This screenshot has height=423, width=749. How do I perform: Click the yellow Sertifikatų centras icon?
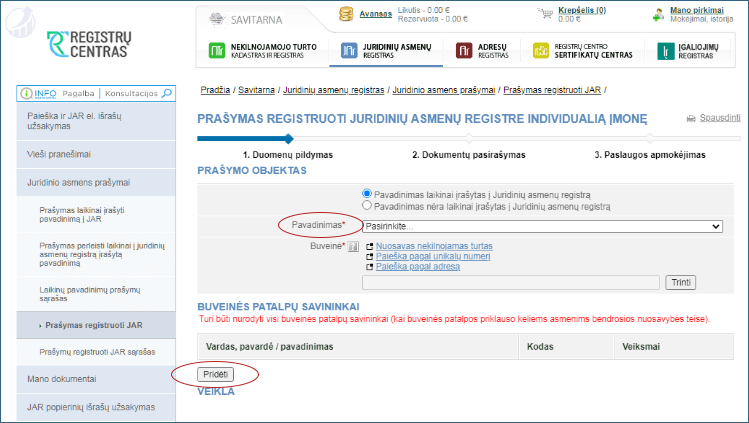[x=541, y=50]
